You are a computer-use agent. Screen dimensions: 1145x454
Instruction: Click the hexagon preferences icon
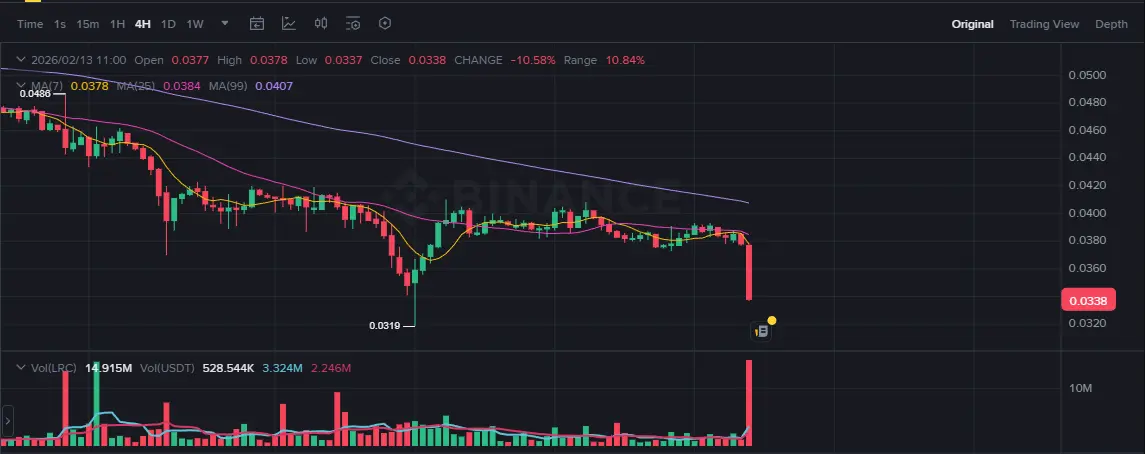tap(385, 23)
